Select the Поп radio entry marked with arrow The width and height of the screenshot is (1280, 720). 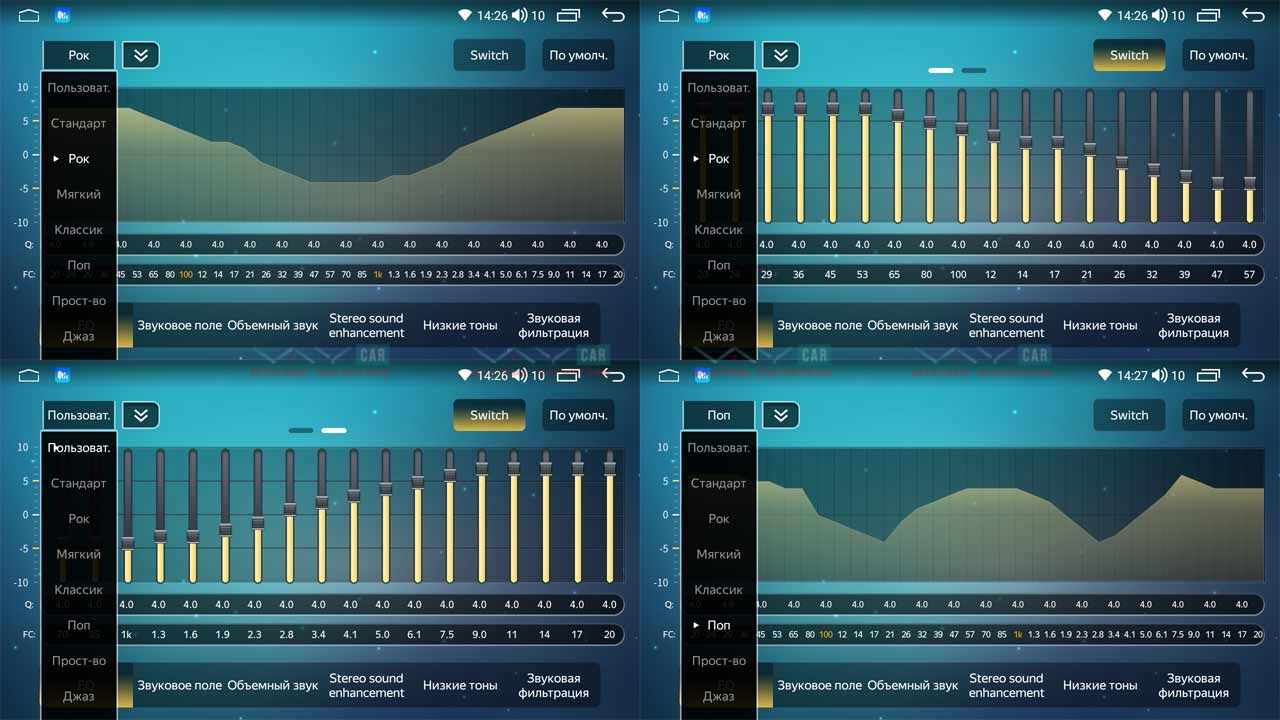pos(718,625)
